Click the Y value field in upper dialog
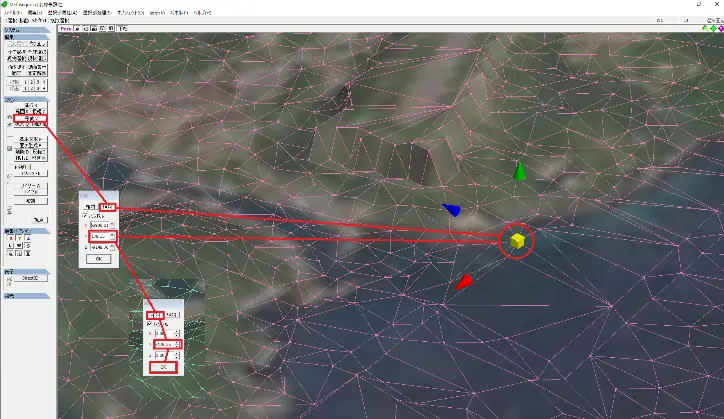Image resolution: width=724 pixels, height=419 pixels. click(x=101, y=237)
